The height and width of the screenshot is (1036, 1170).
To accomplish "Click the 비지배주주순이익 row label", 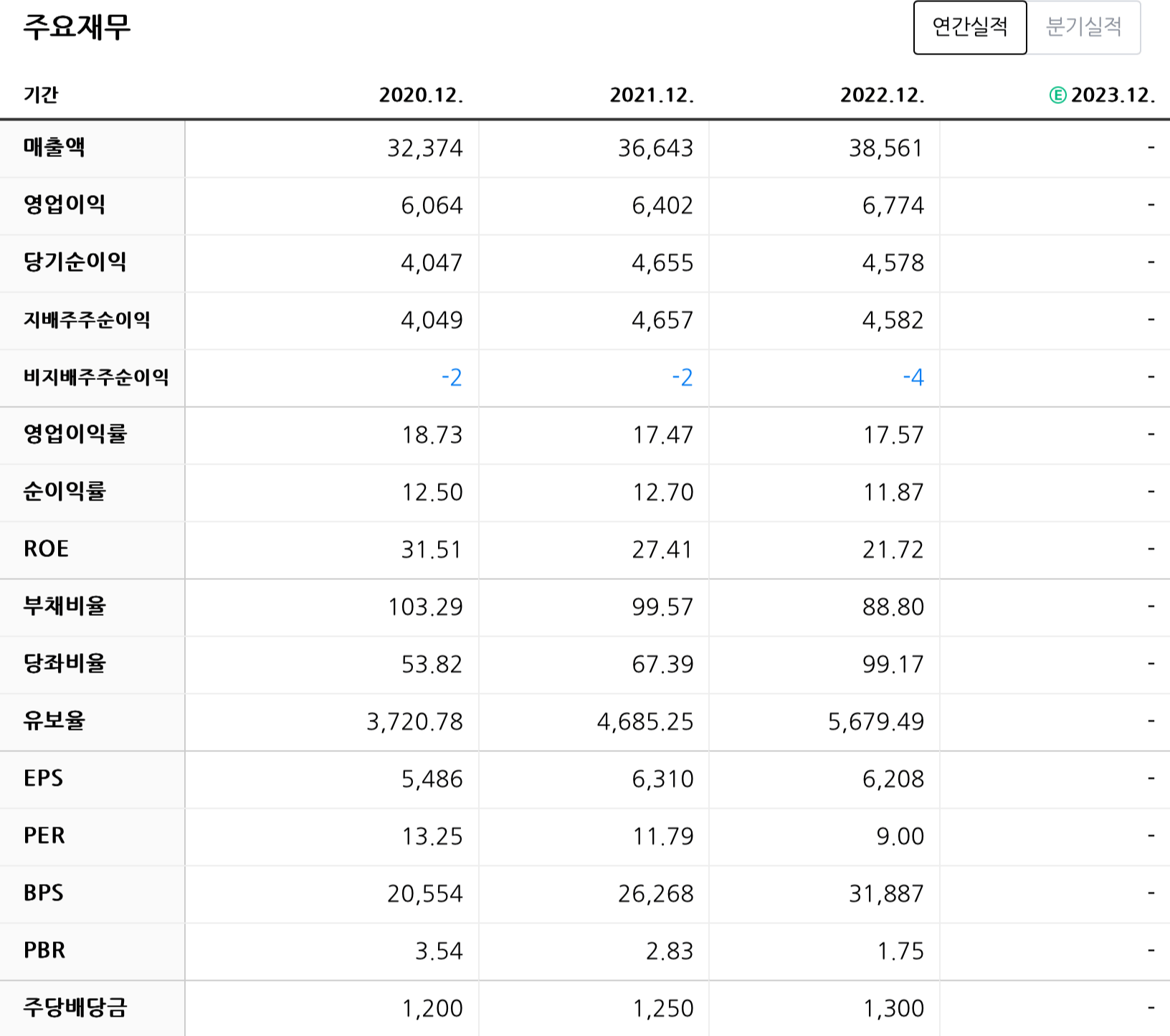I will click(x=96, y=376).
